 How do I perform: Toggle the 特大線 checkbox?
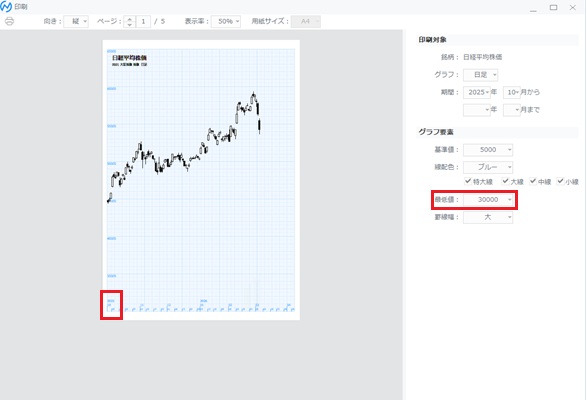click(468, 181)
